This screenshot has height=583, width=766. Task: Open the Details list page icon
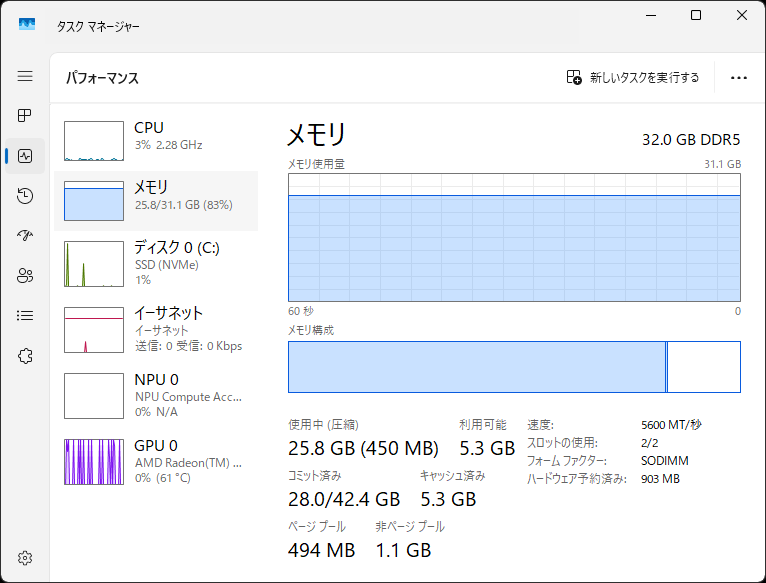(x=25, y=316)
